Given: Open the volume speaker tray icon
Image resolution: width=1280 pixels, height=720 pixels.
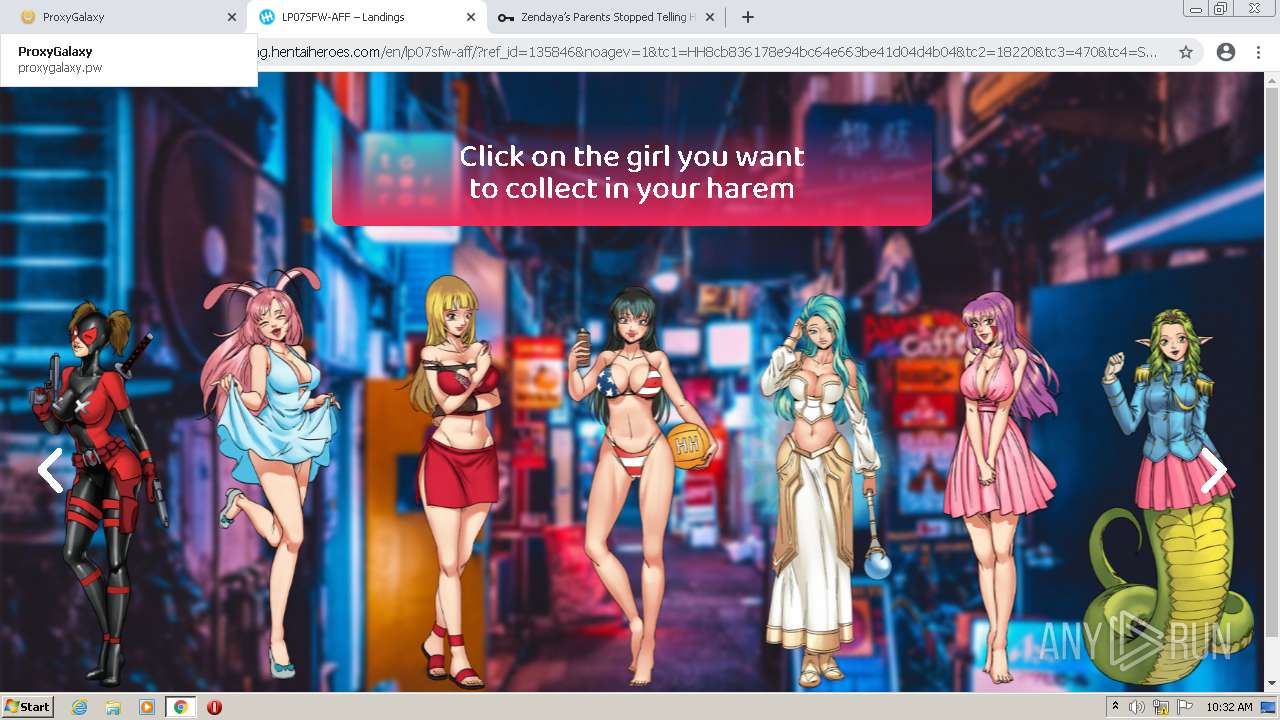Looking at the screenshot, I should coord(1136,707).
